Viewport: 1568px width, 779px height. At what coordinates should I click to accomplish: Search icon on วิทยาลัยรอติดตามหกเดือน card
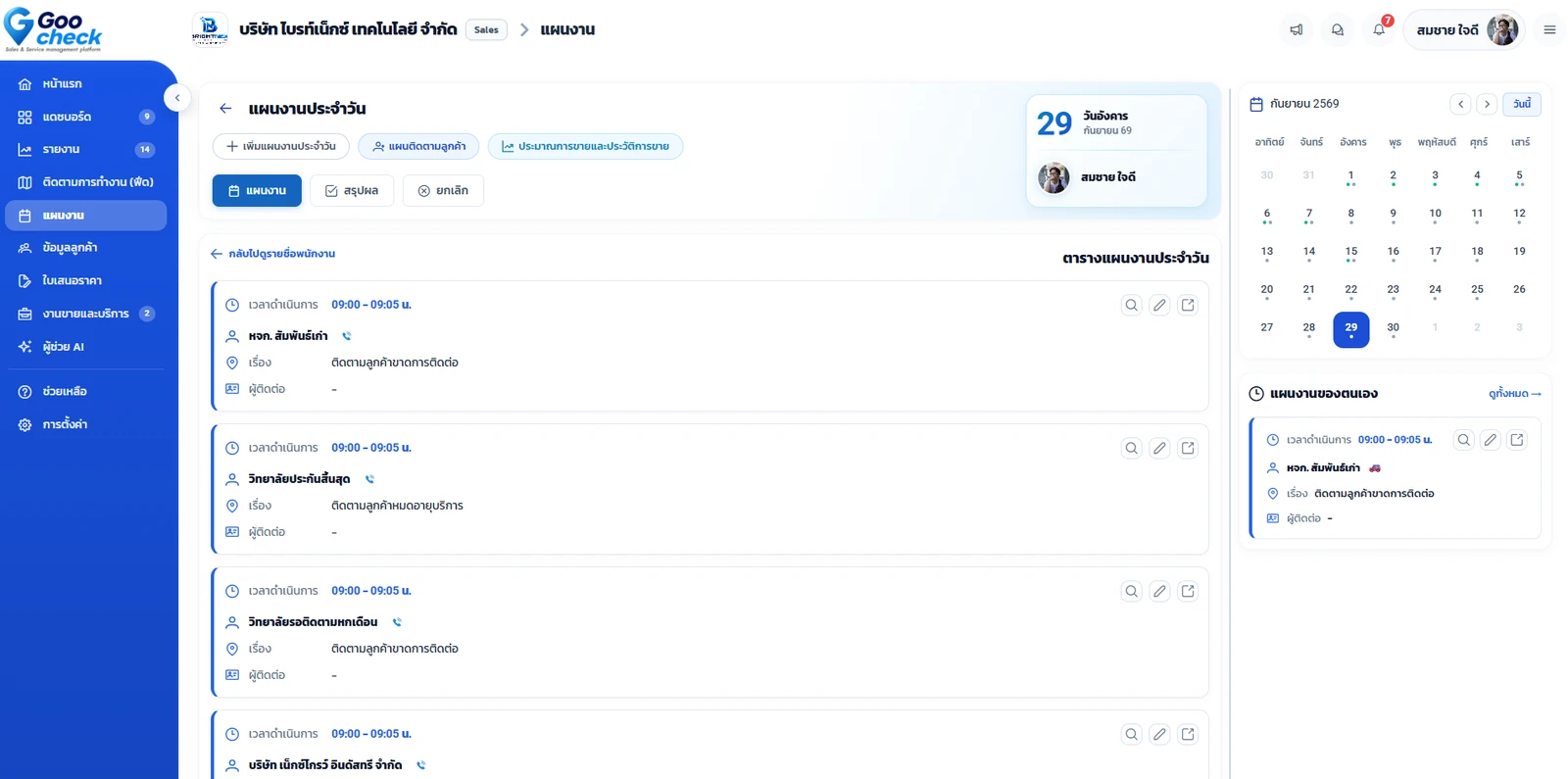tap(1131, 591)
